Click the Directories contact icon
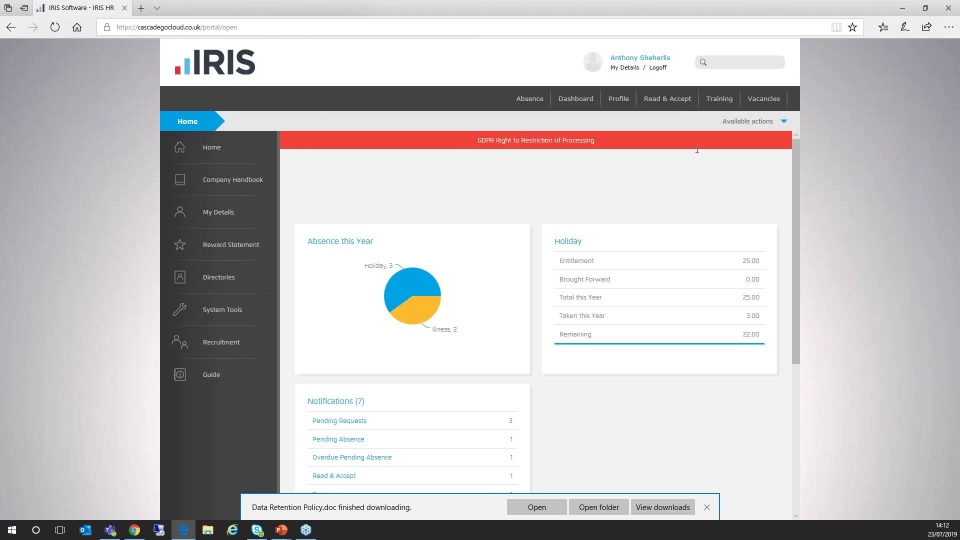Viewport: 960px width, 540px height. (x=179, y=277)
